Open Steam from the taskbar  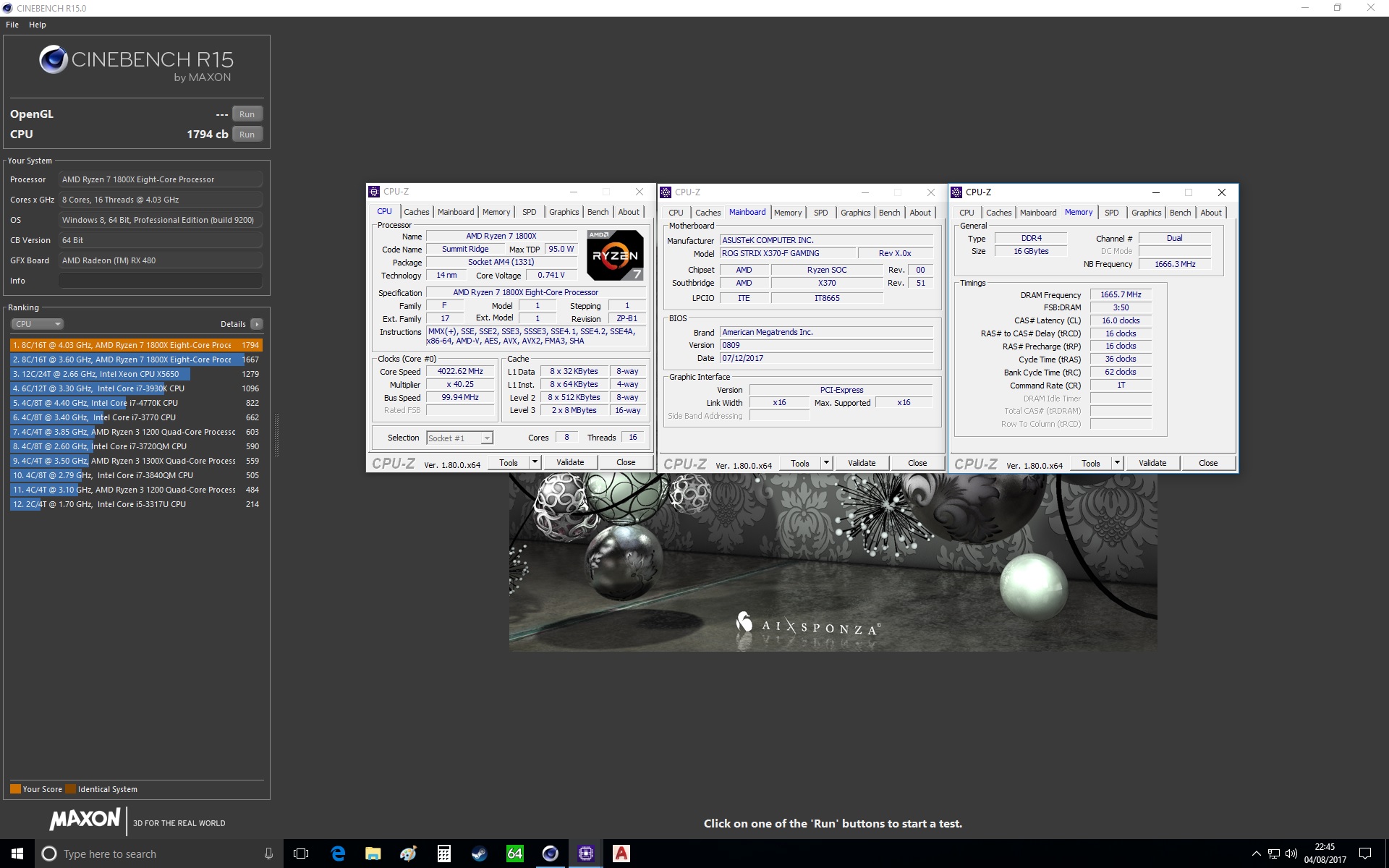pos(479,854)
